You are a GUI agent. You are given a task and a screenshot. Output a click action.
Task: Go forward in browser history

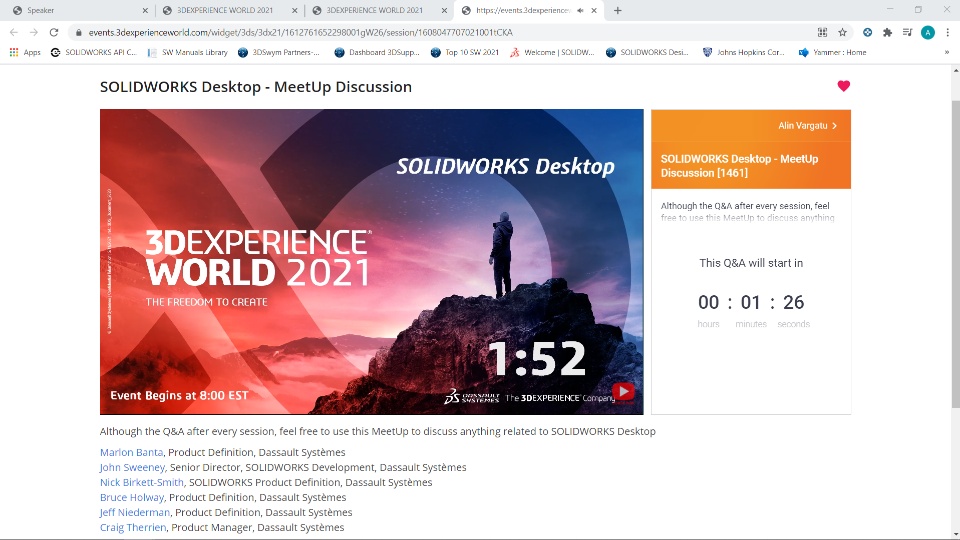click(34, 32)
